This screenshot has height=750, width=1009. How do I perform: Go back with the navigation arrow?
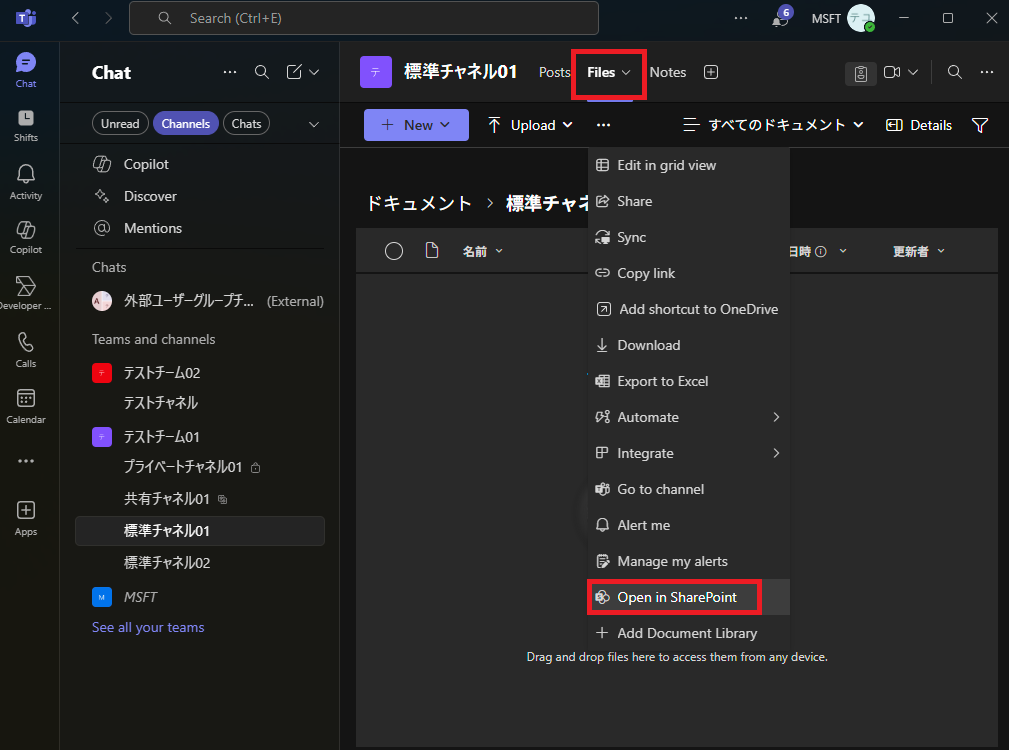(x=76, y=18)
